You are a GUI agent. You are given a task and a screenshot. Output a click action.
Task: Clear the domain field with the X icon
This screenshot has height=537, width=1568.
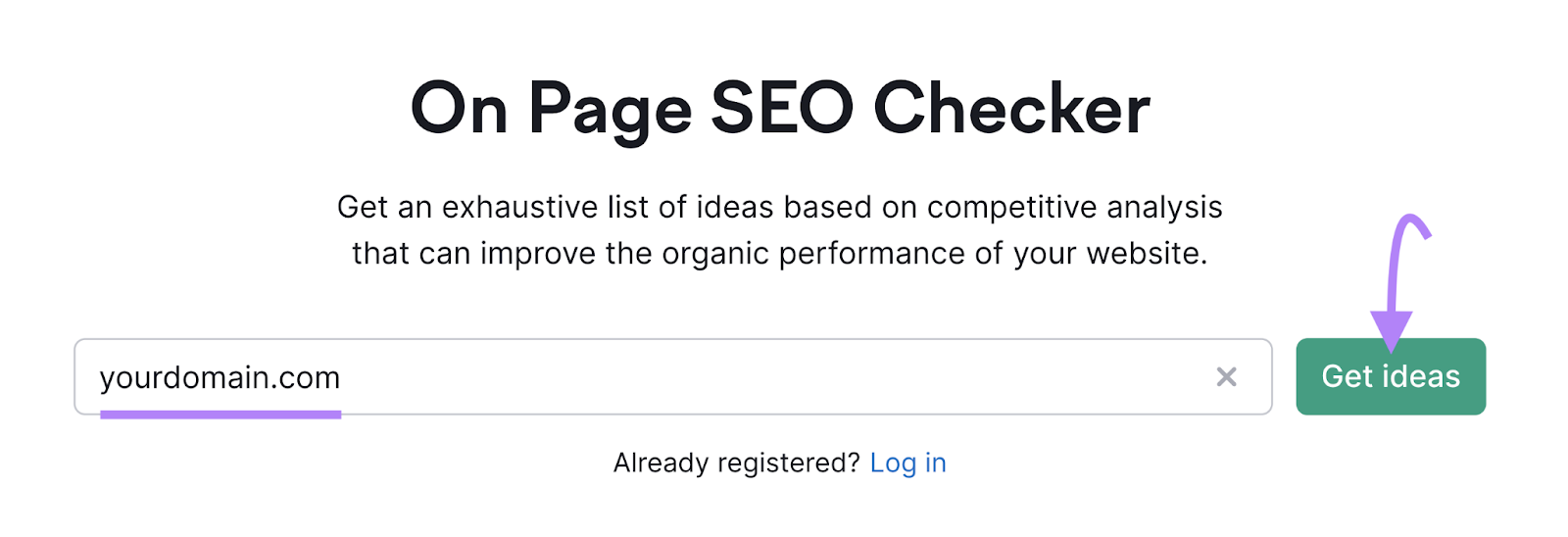[x=1226, y=377]
